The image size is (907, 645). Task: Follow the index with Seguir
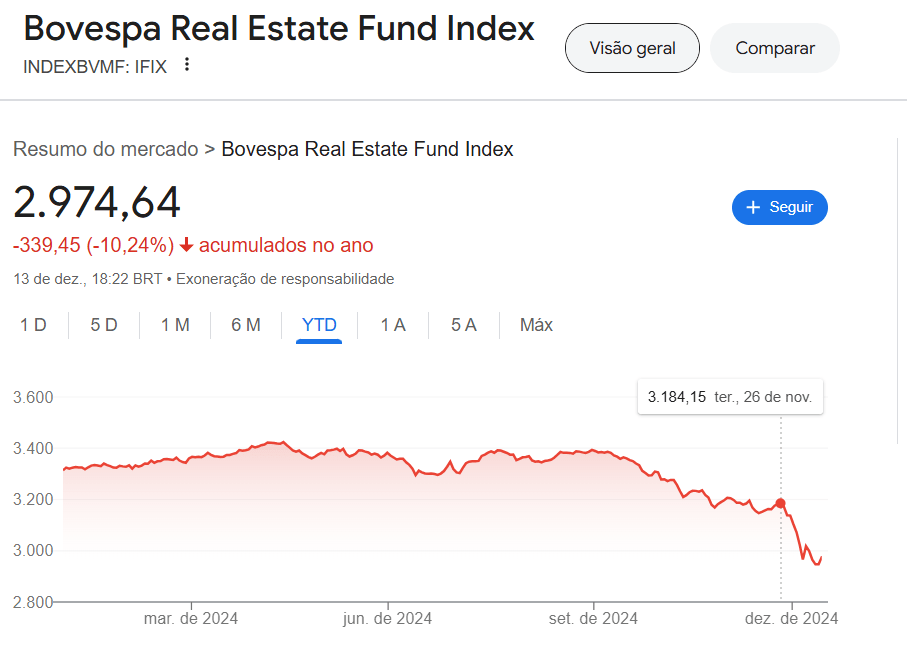coord(780,207)
